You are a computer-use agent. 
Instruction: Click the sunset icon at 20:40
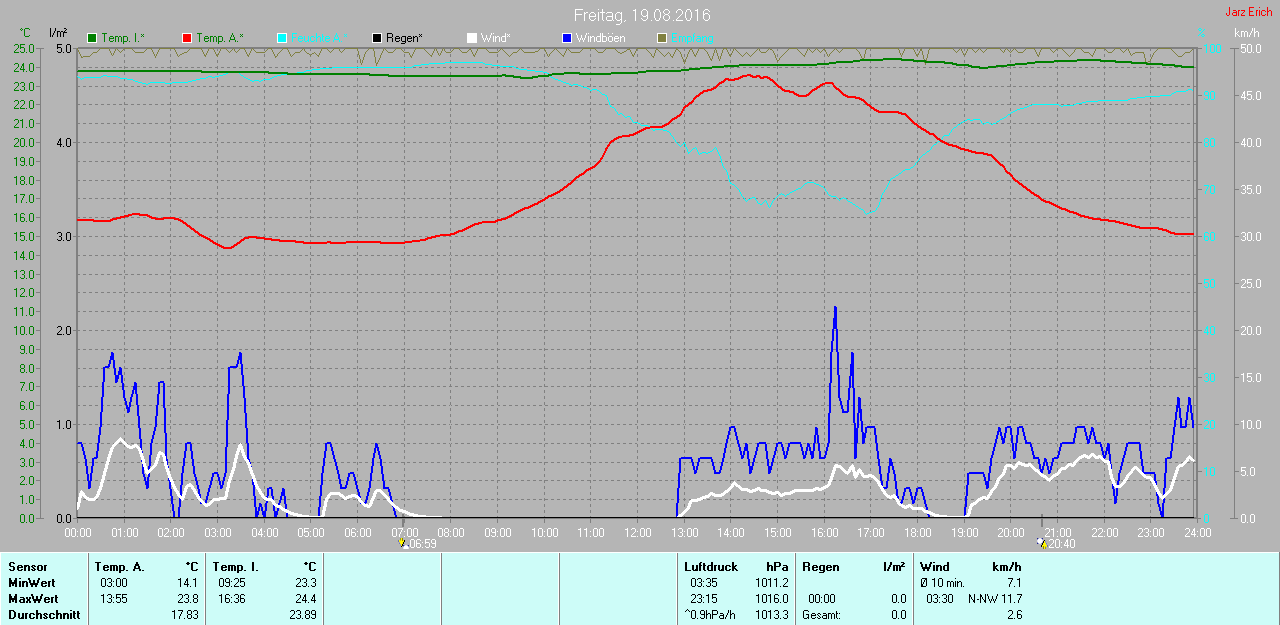point(1043,544)
